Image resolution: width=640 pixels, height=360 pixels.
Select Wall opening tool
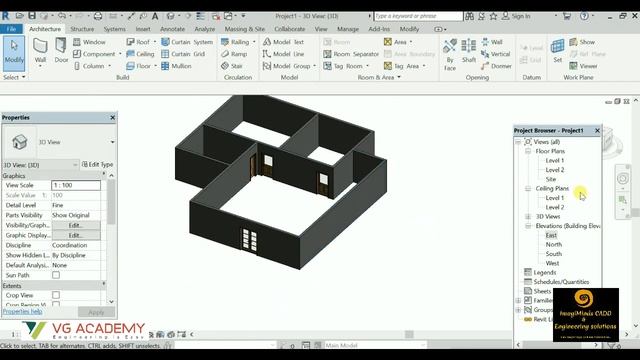pos(492,42)
